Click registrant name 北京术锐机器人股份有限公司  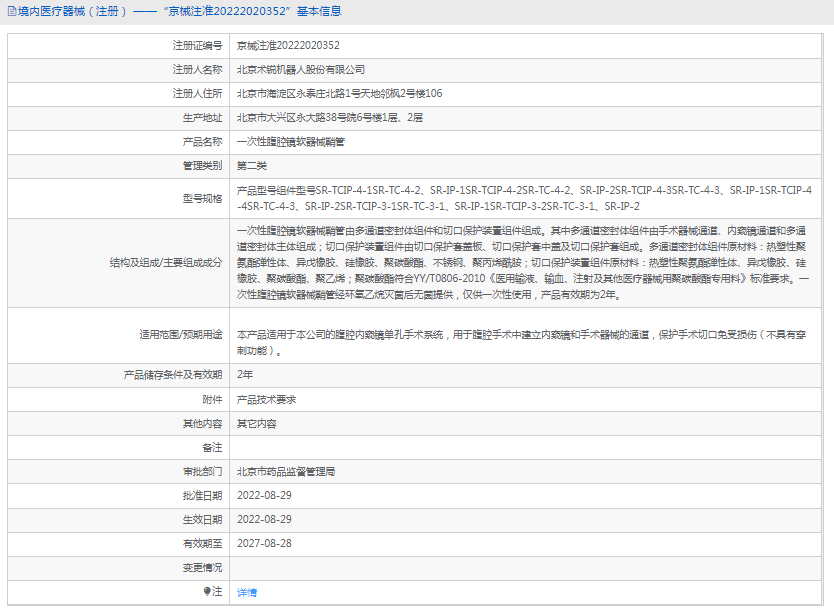click(x=301, y=70)
